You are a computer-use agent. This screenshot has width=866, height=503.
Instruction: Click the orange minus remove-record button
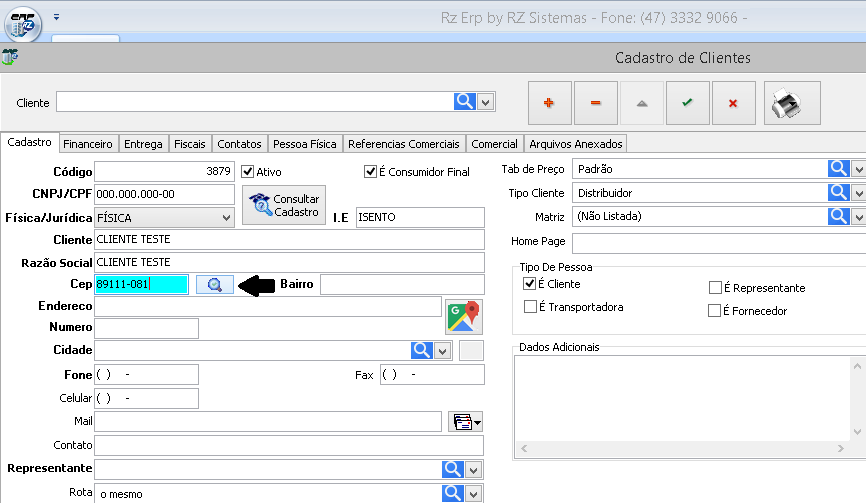pyautogui.click(x=595, y=103)
